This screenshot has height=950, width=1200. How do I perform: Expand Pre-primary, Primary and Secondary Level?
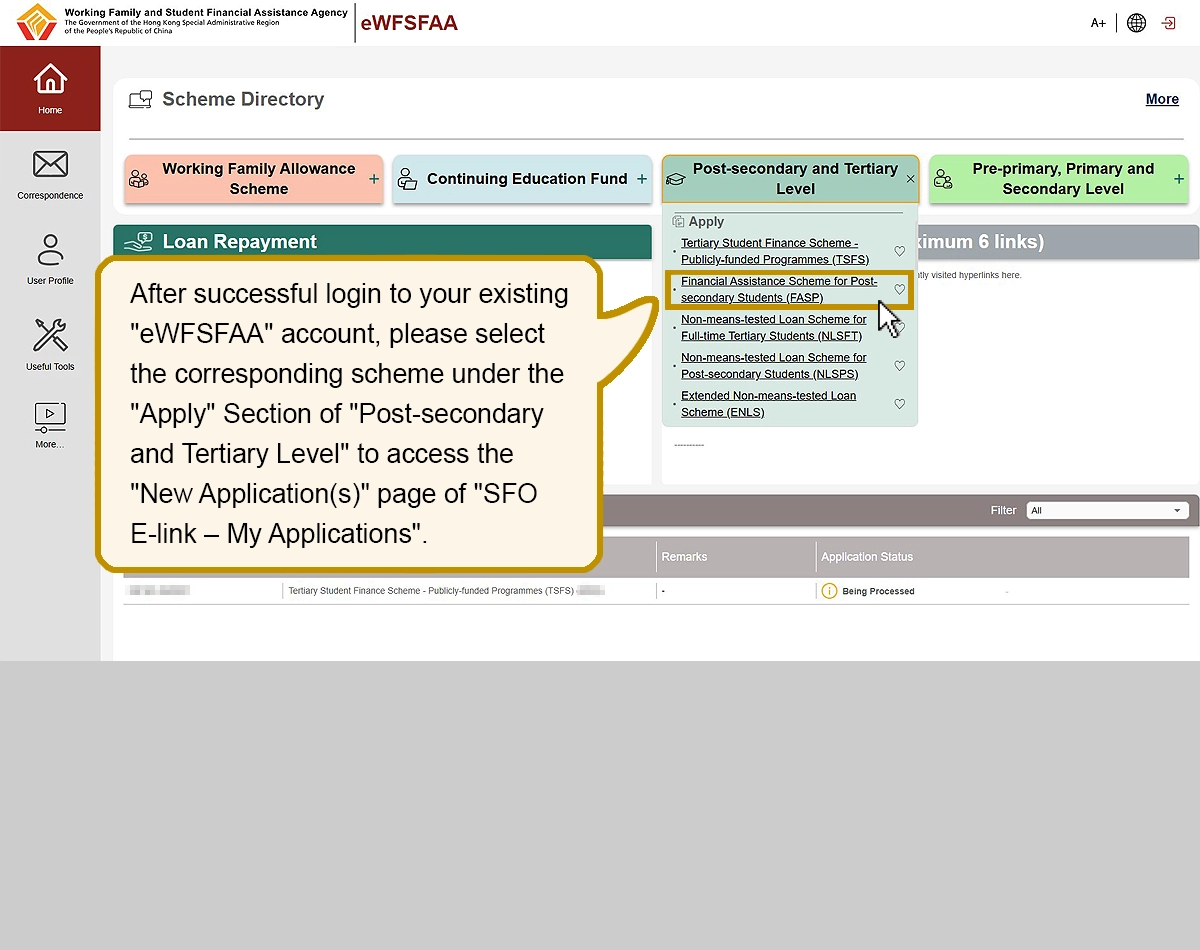pos(1058,179)
